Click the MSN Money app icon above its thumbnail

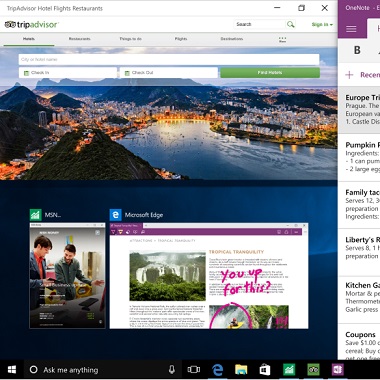click(36, 215)
